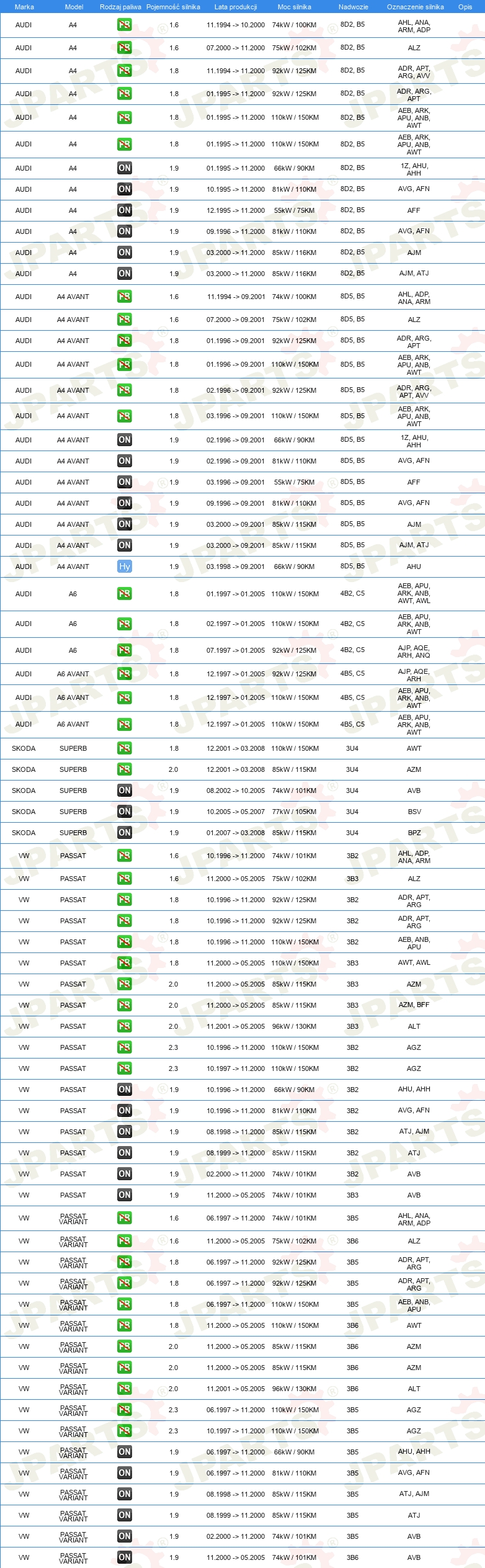Click petrol icon in A4 Avant ALZ row
Screen dimensions: 485x1568
click(125, 320)
